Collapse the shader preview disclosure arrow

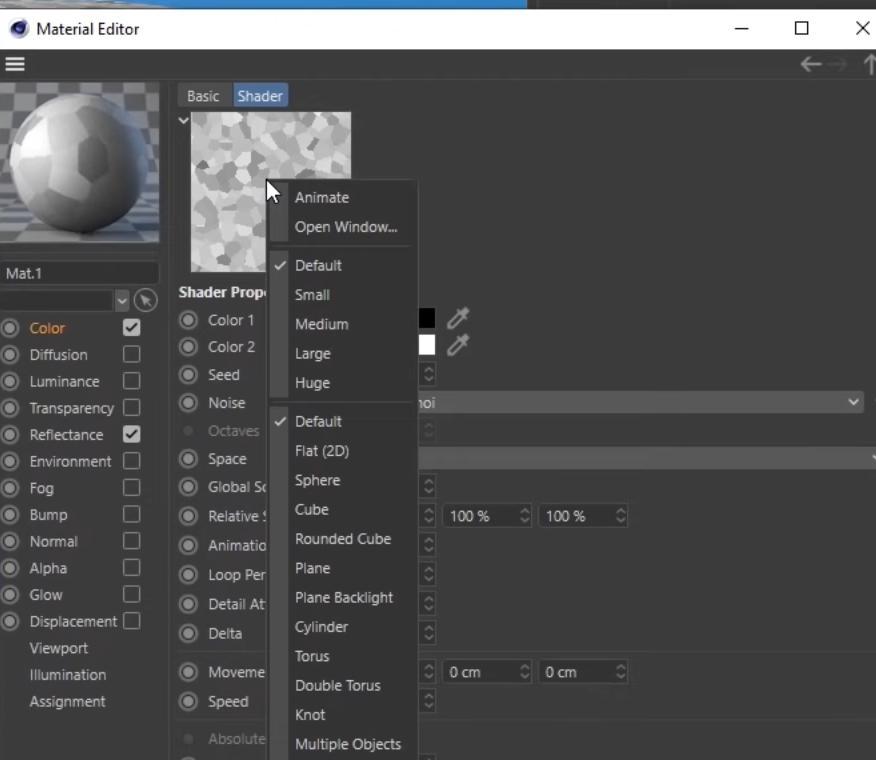[x=183, y=121]
